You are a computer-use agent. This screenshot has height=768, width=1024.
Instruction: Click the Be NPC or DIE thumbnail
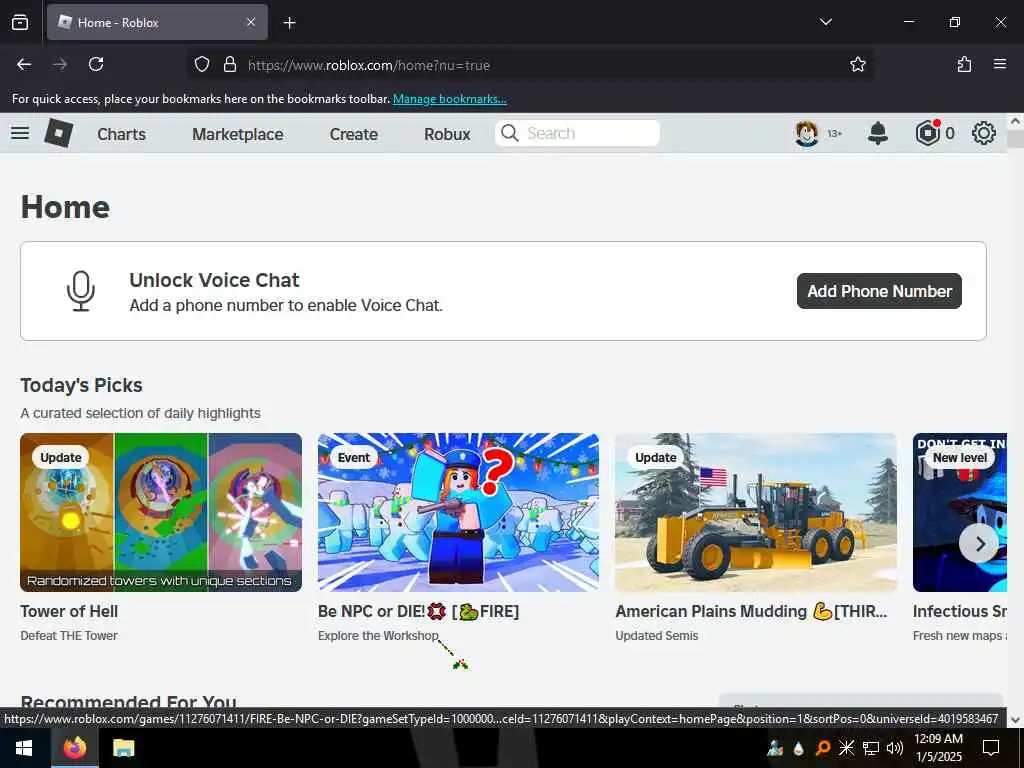(458, 513)
